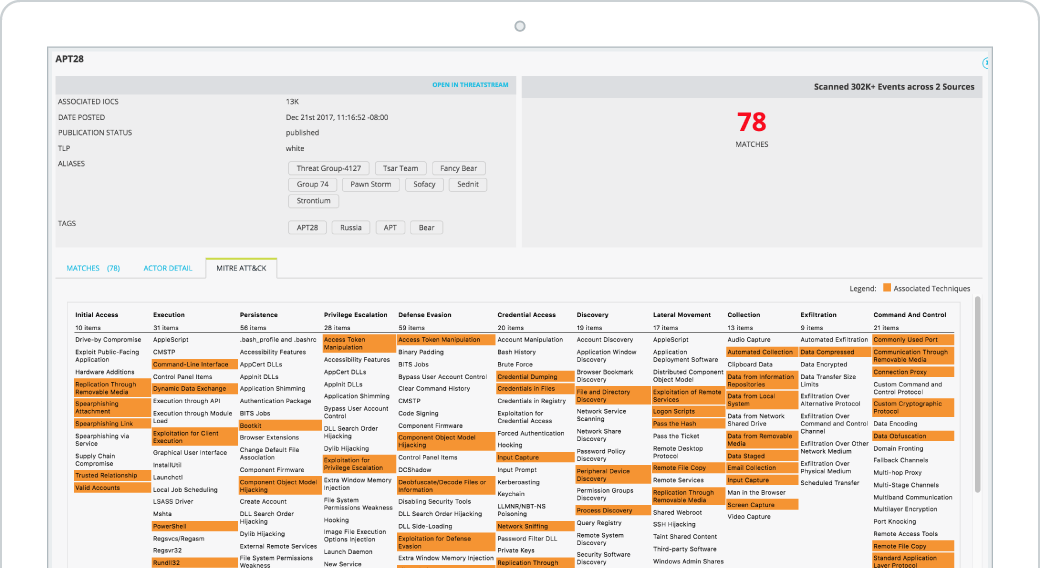
Task: Click the Dynamic Data Exchange technique
Action: (194, 389)
